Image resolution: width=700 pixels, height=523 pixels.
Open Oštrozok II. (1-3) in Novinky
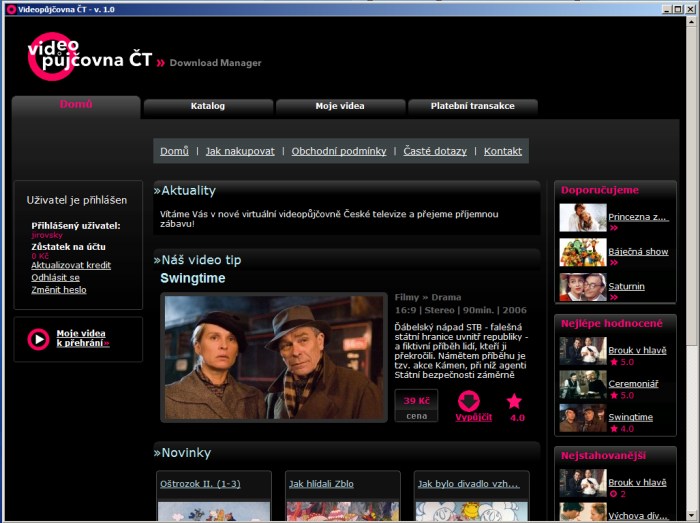(x=200, y=484)
